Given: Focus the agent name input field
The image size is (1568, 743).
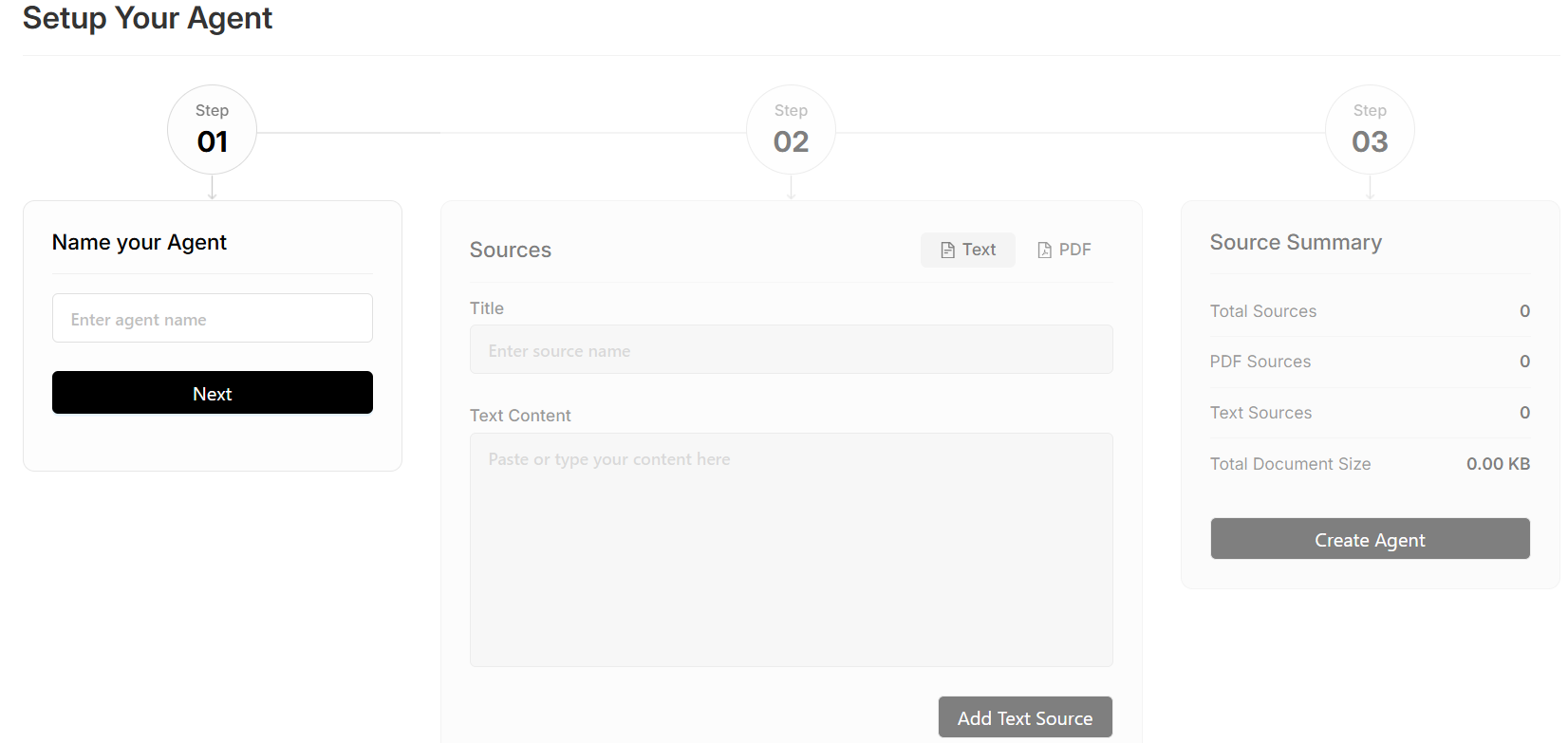Looking at the screenshot, I should (212, 318).
